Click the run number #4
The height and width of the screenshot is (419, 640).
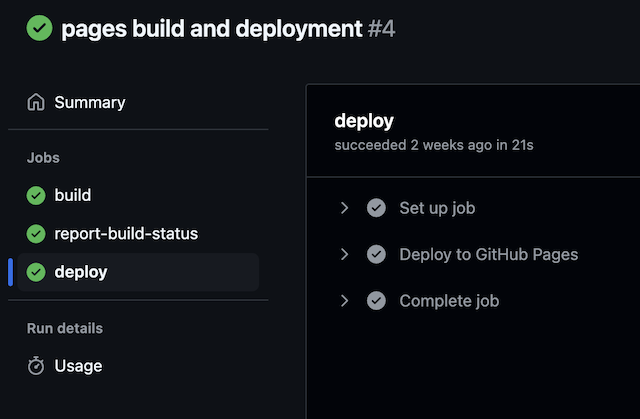point(381,29)
